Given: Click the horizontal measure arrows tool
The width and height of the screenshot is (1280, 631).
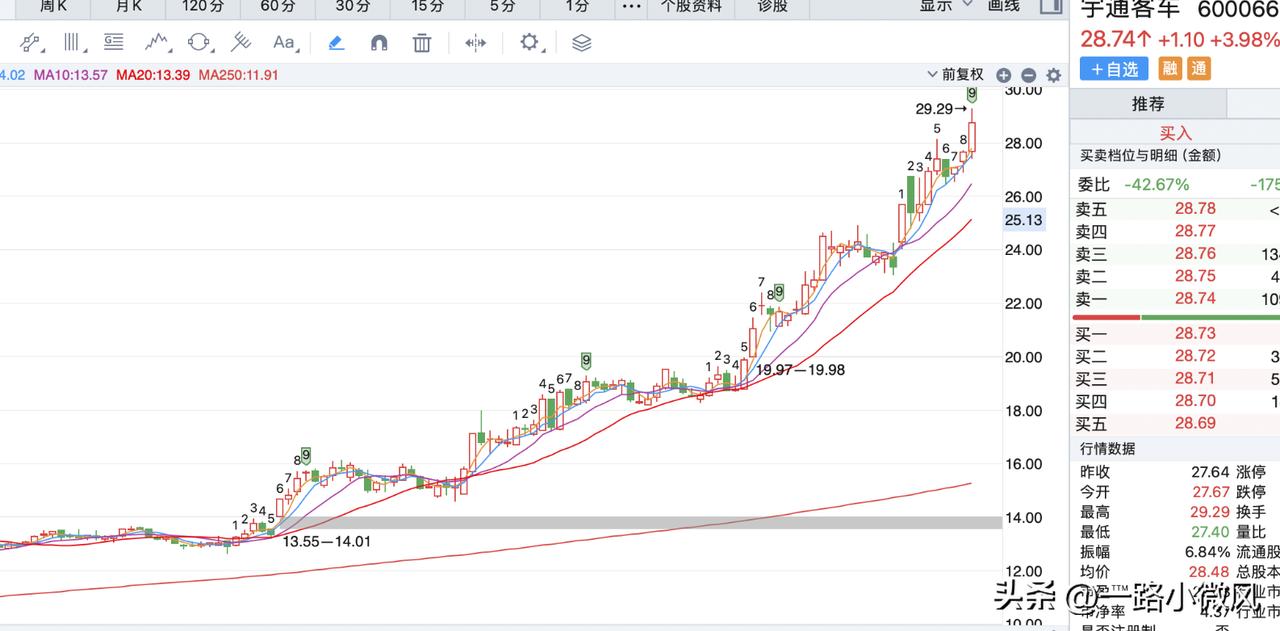Looking at the screenshot, I should [476, 42].
